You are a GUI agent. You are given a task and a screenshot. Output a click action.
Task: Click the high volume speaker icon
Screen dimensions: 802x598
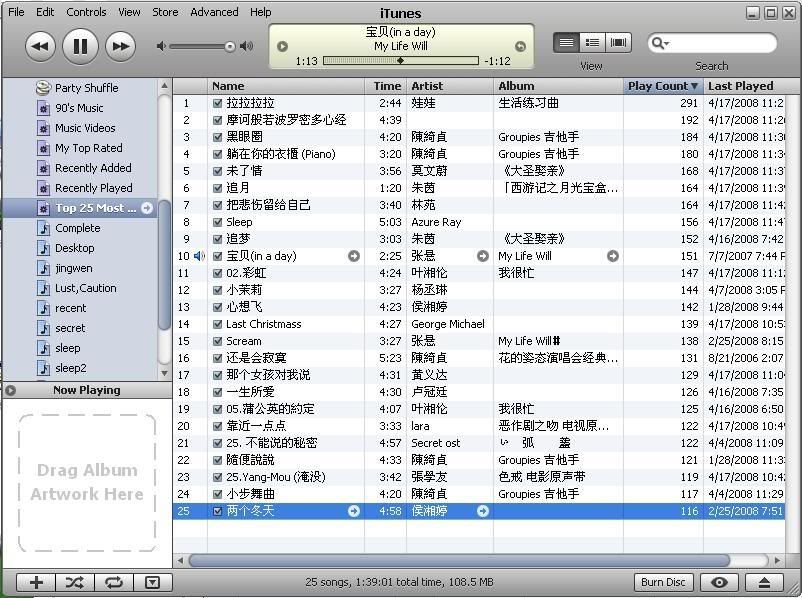coord(247,47)
